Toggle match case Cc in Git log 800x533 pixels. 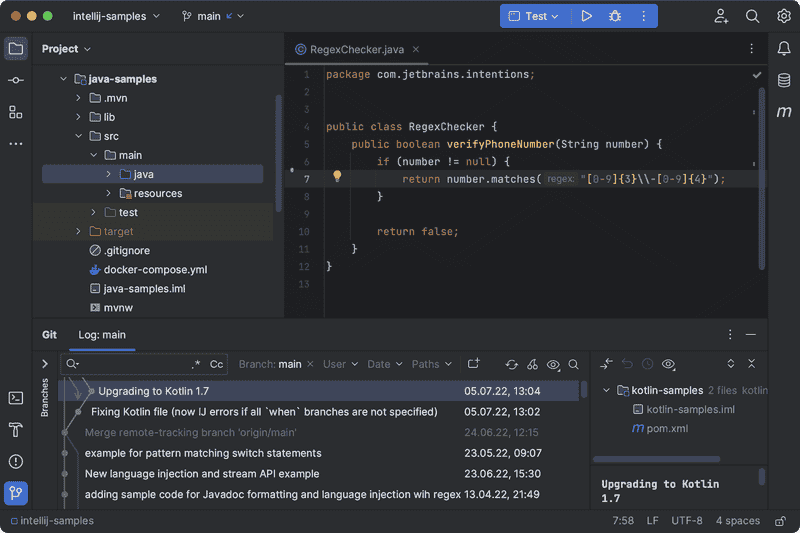pos(216,364)
